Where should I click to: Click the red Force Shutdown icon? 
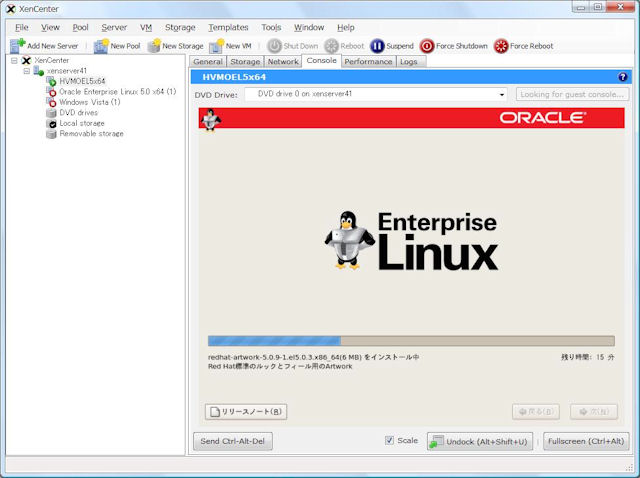tap(427, 46)
